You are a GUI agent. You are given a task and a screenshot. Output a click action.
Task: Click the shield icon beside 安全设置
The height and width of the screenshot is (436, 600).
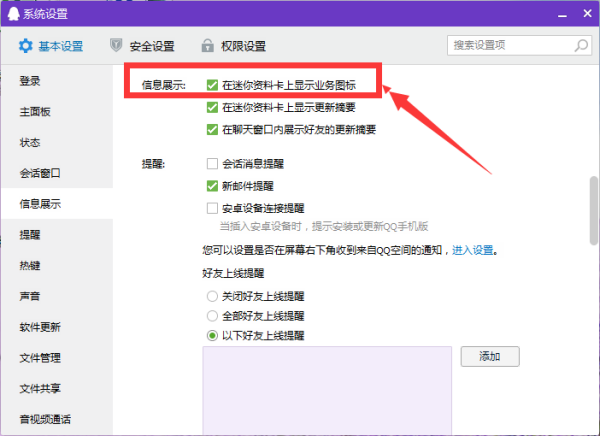pos(116,45)
